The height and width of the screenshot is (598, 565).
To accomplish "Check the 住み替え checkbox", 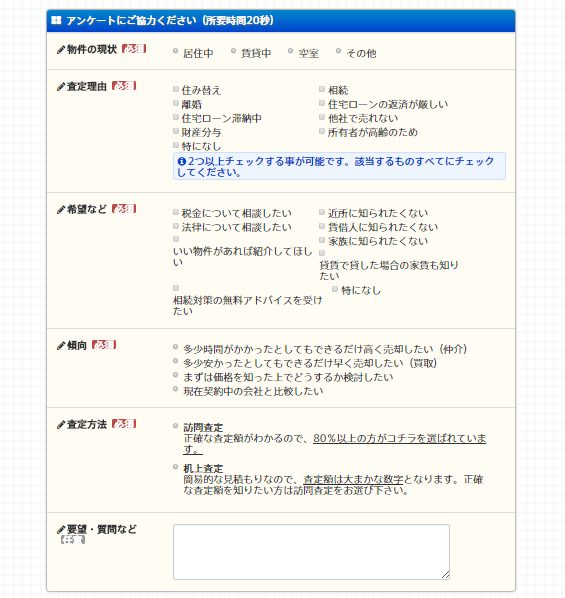I will click(x=176, y=89).
